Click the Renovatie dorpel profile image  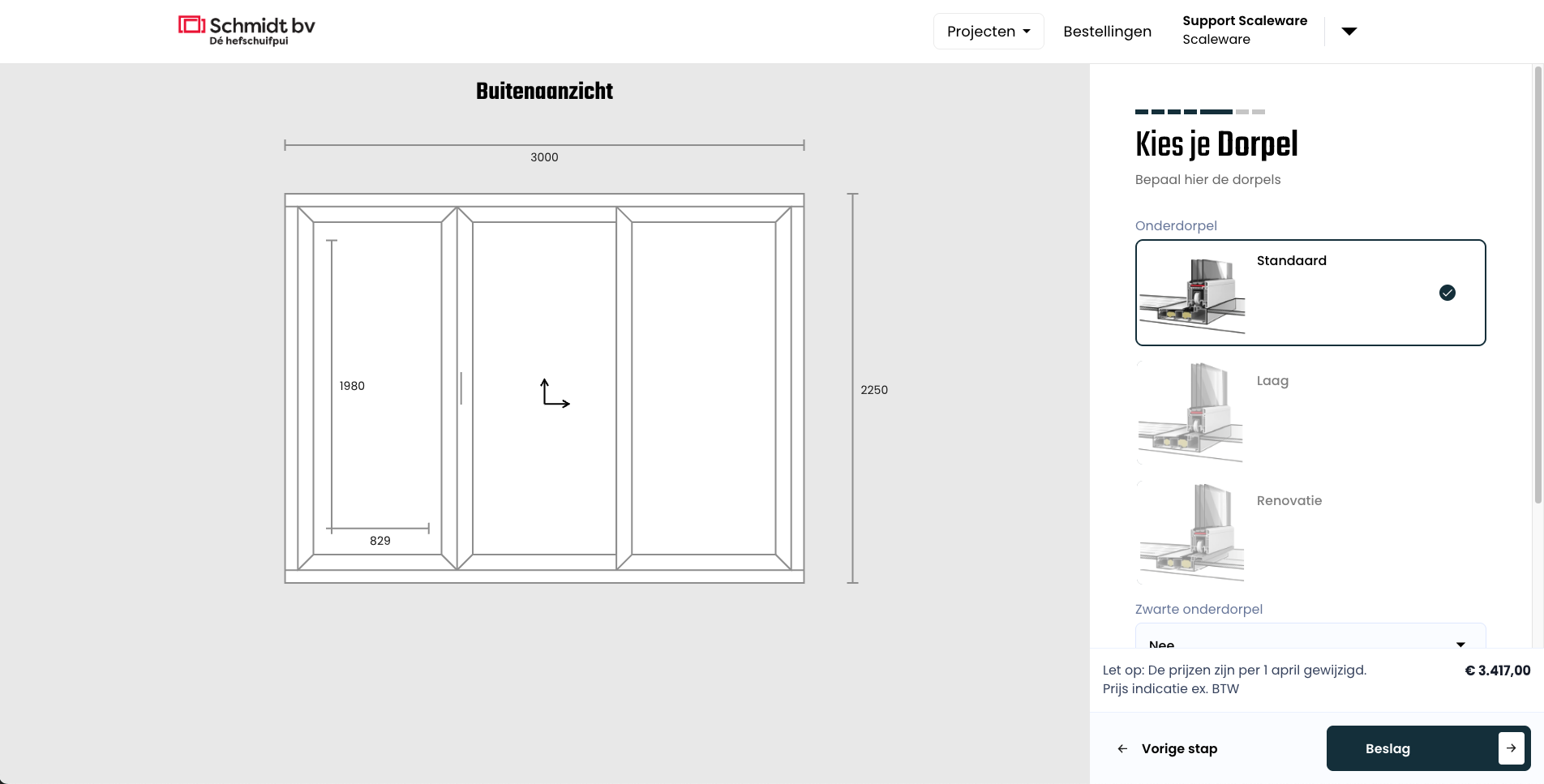click(1191, 533)
